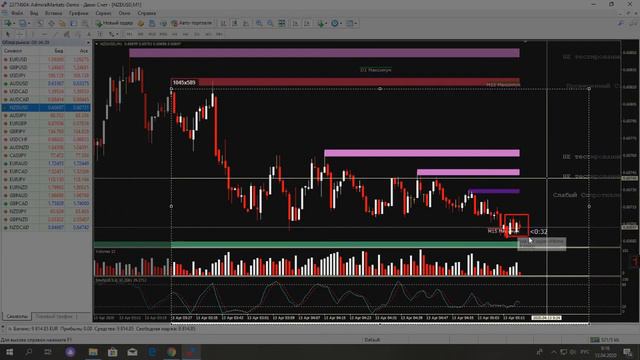
Task: Zoom in on the chart
Action: pos(259,23)
